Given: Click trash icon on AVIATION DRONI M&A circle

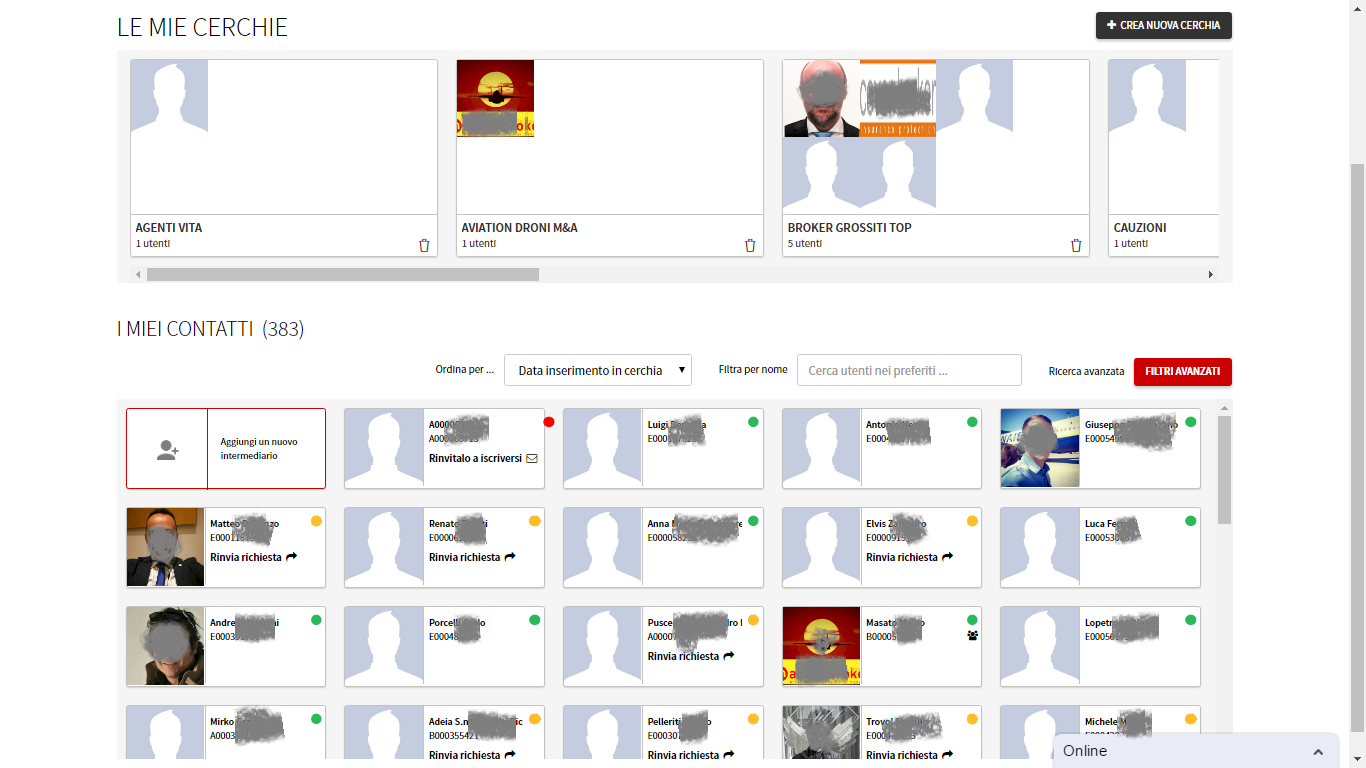Looking at the screenshot, I should [750, 245].
